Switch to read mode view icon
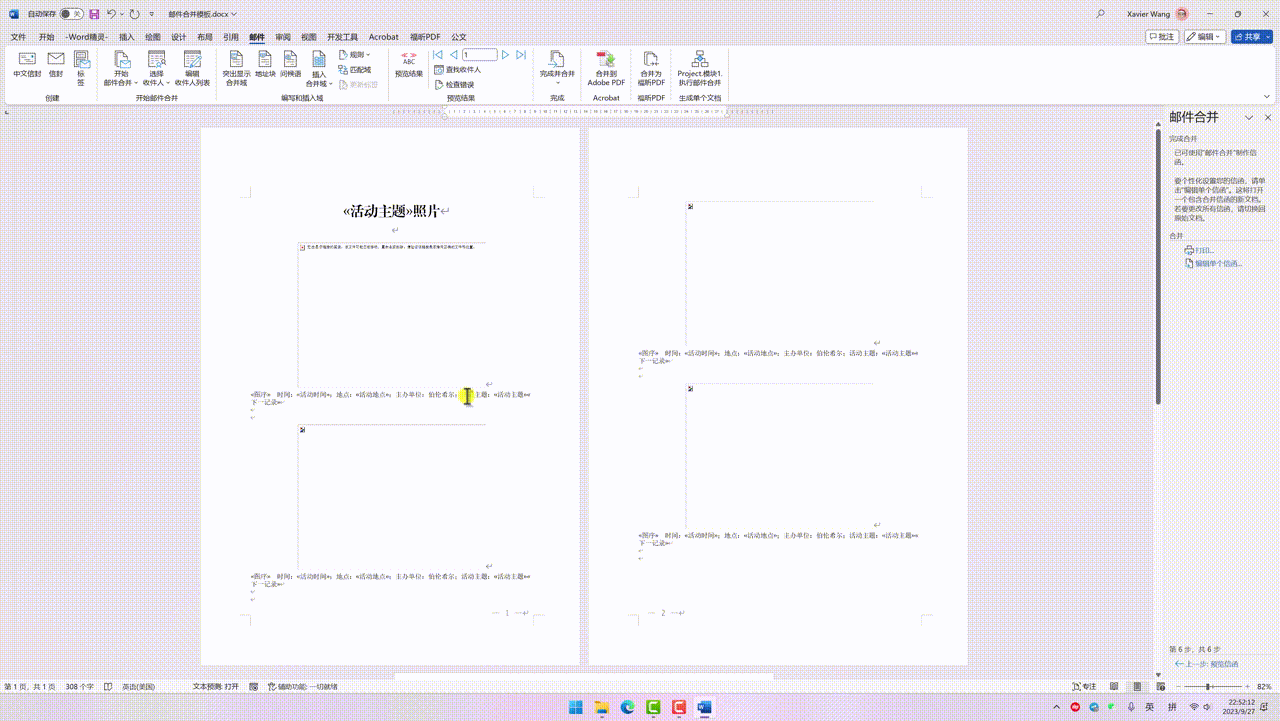Viewport: 1280px width, 721px height. pyautogui.click(x=1113, y=687)
